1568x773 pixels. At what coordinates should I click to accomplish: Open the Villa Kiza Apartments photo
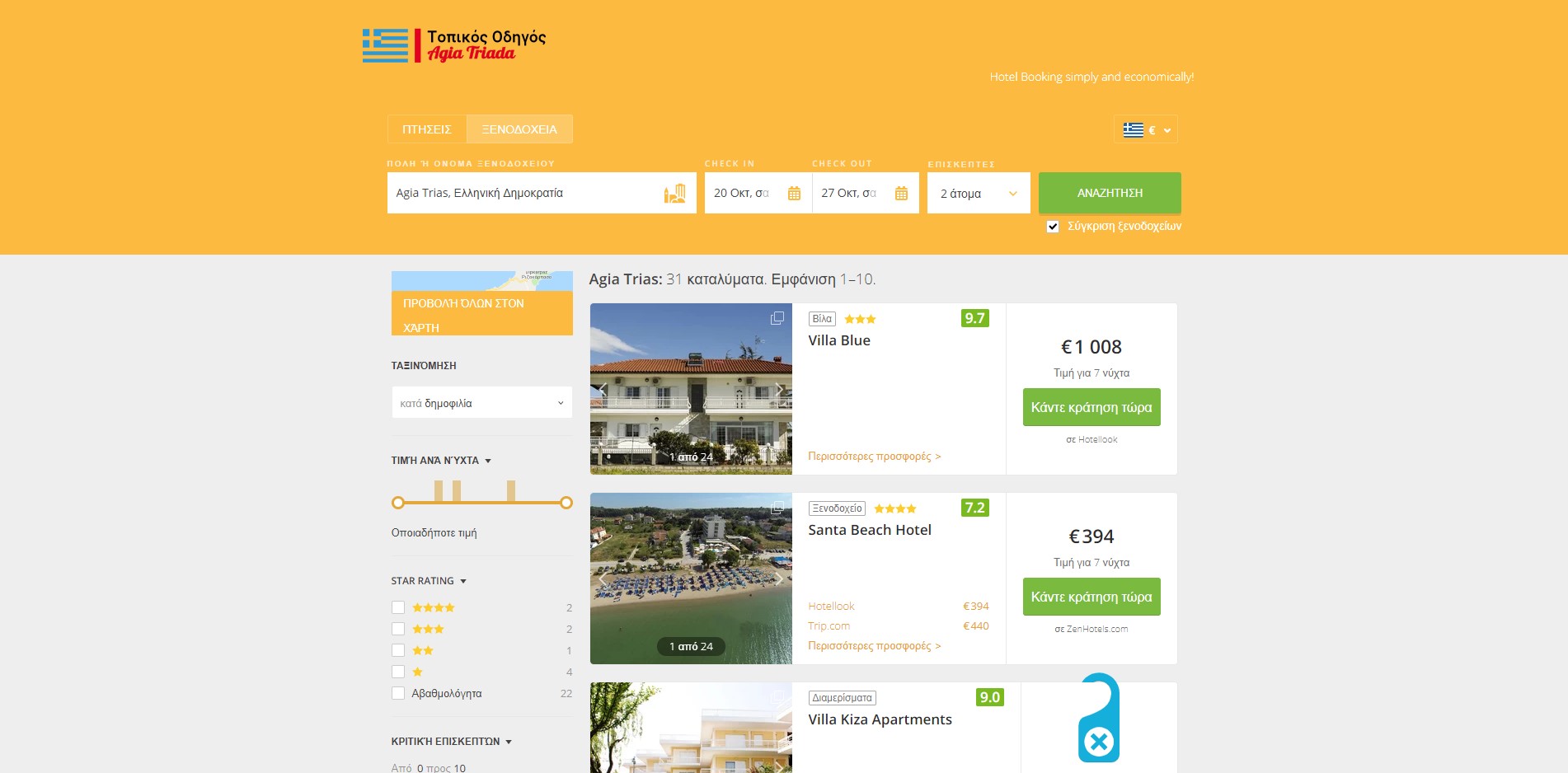[x=691, y=728]
